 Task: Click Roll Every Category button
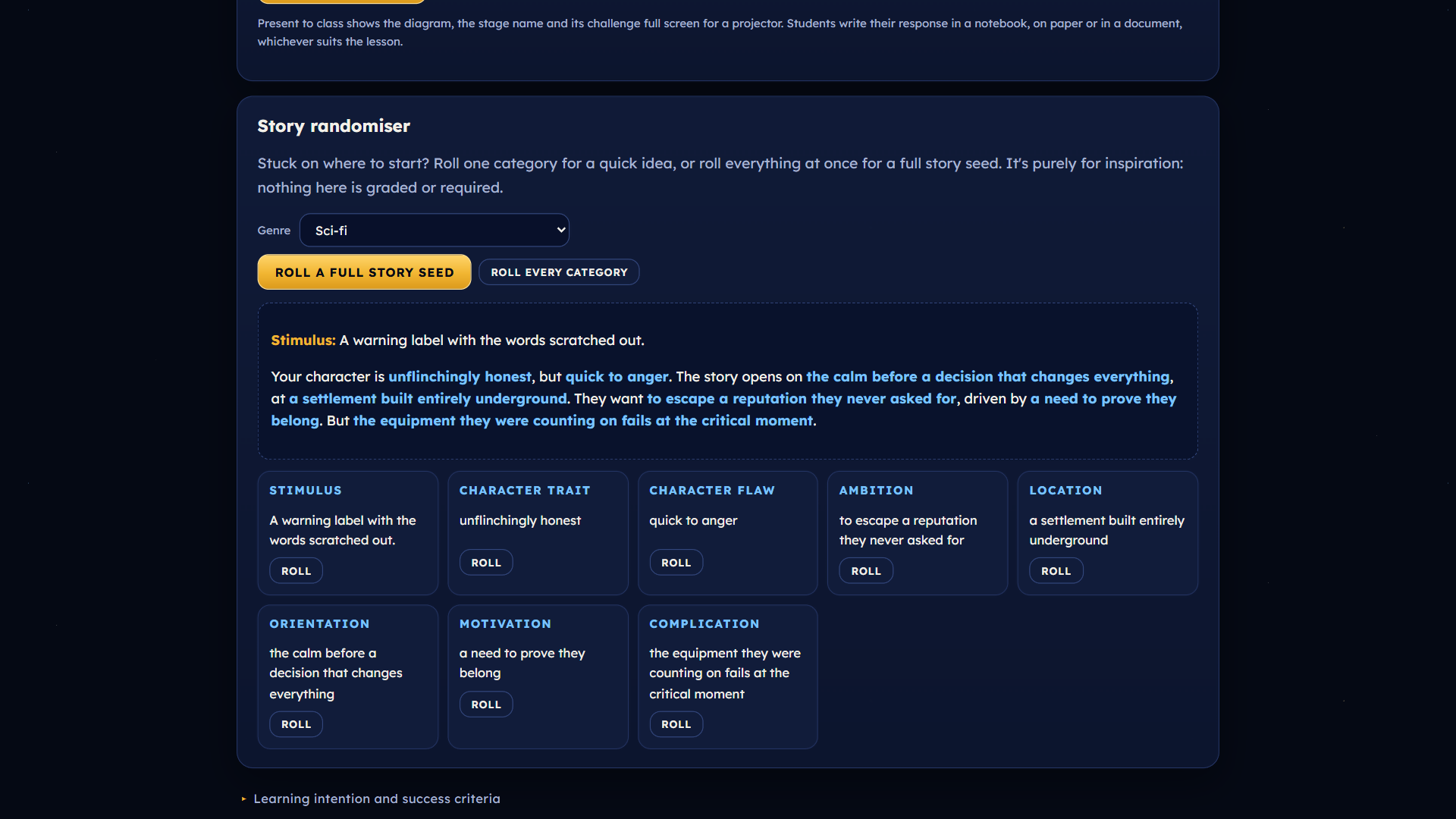[x=559, y=272]
